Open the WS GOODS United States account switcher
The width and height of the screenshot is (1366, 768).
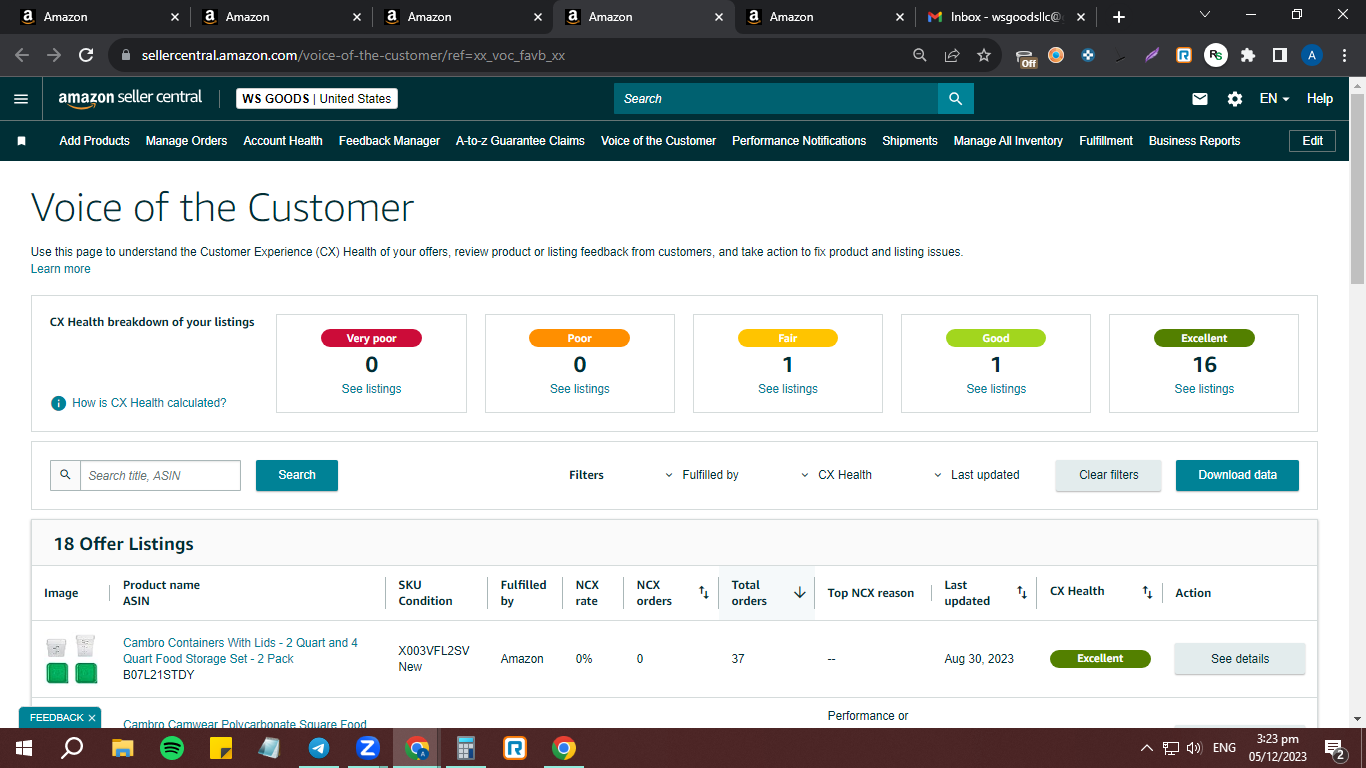tap(317, 99)
